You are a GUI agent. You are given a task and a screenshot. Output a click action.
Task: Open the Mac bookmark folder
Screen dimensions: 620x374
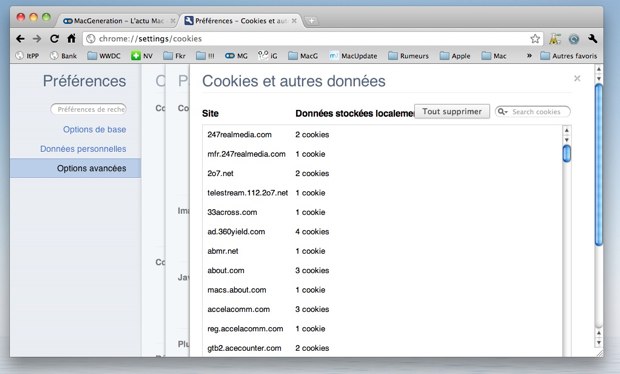tap(494, 56)
